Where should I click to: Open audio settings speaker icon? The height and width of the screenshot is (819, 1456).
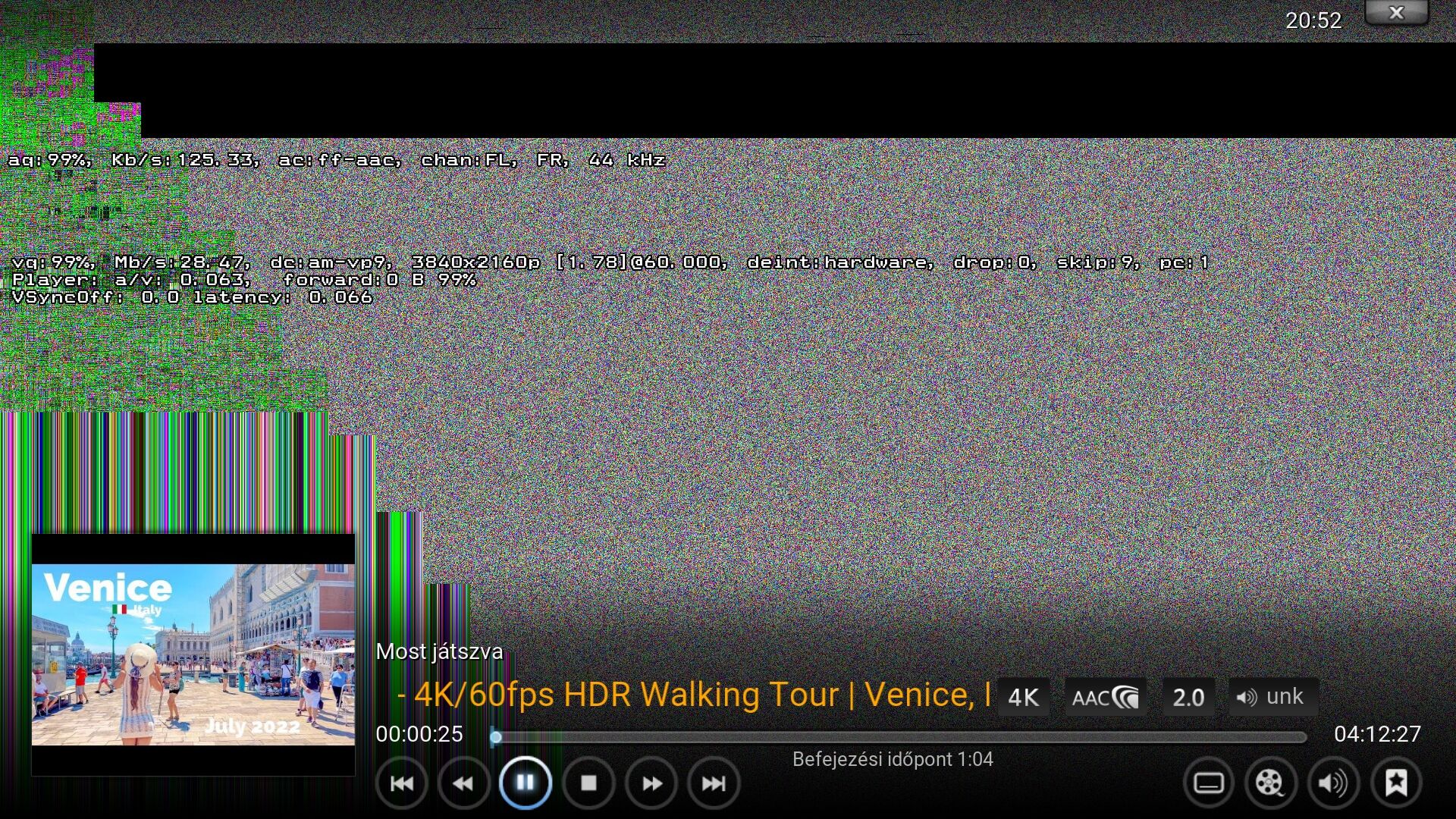point(1333,783)
